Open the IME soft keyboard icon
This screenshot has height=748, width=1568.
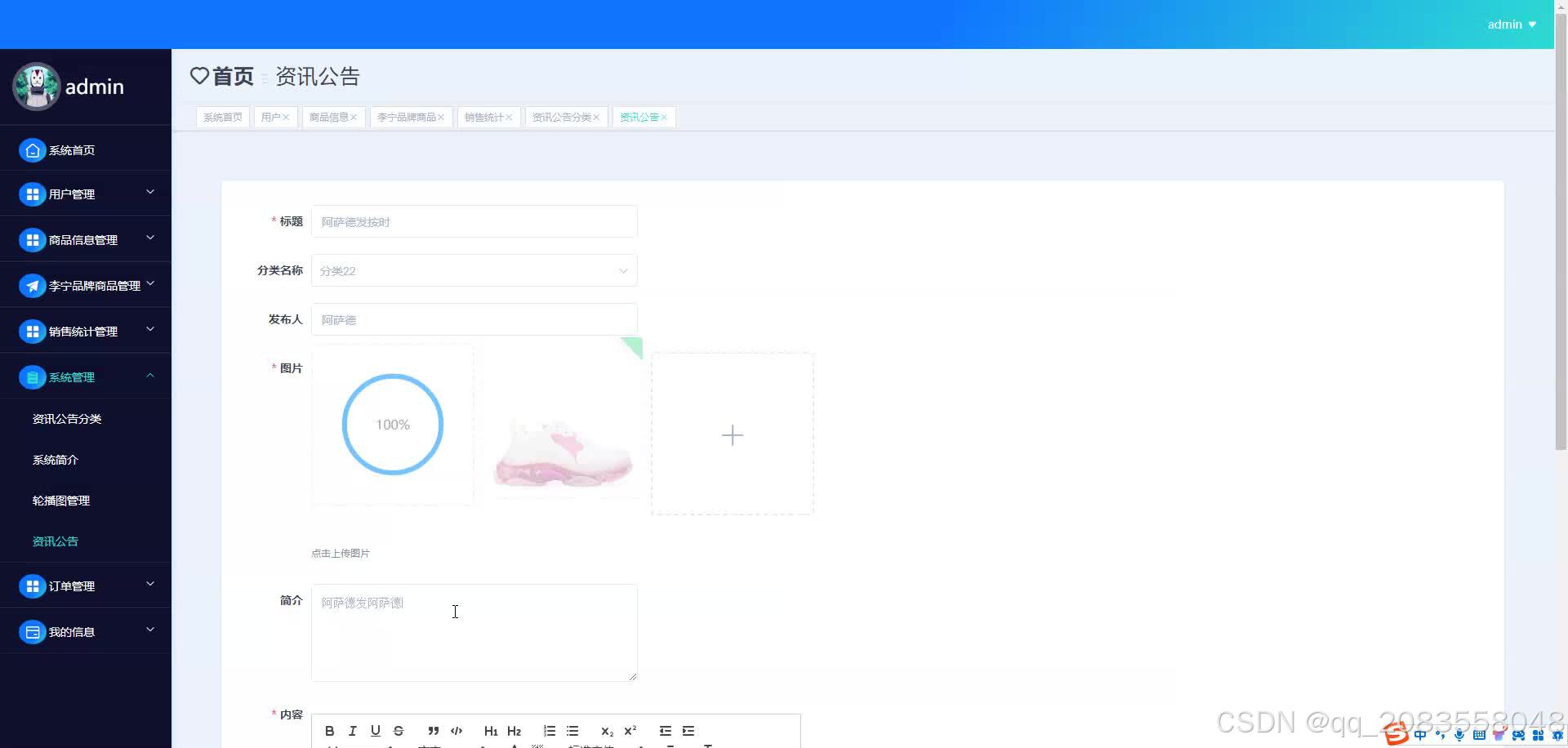[x=1479, y=736]
